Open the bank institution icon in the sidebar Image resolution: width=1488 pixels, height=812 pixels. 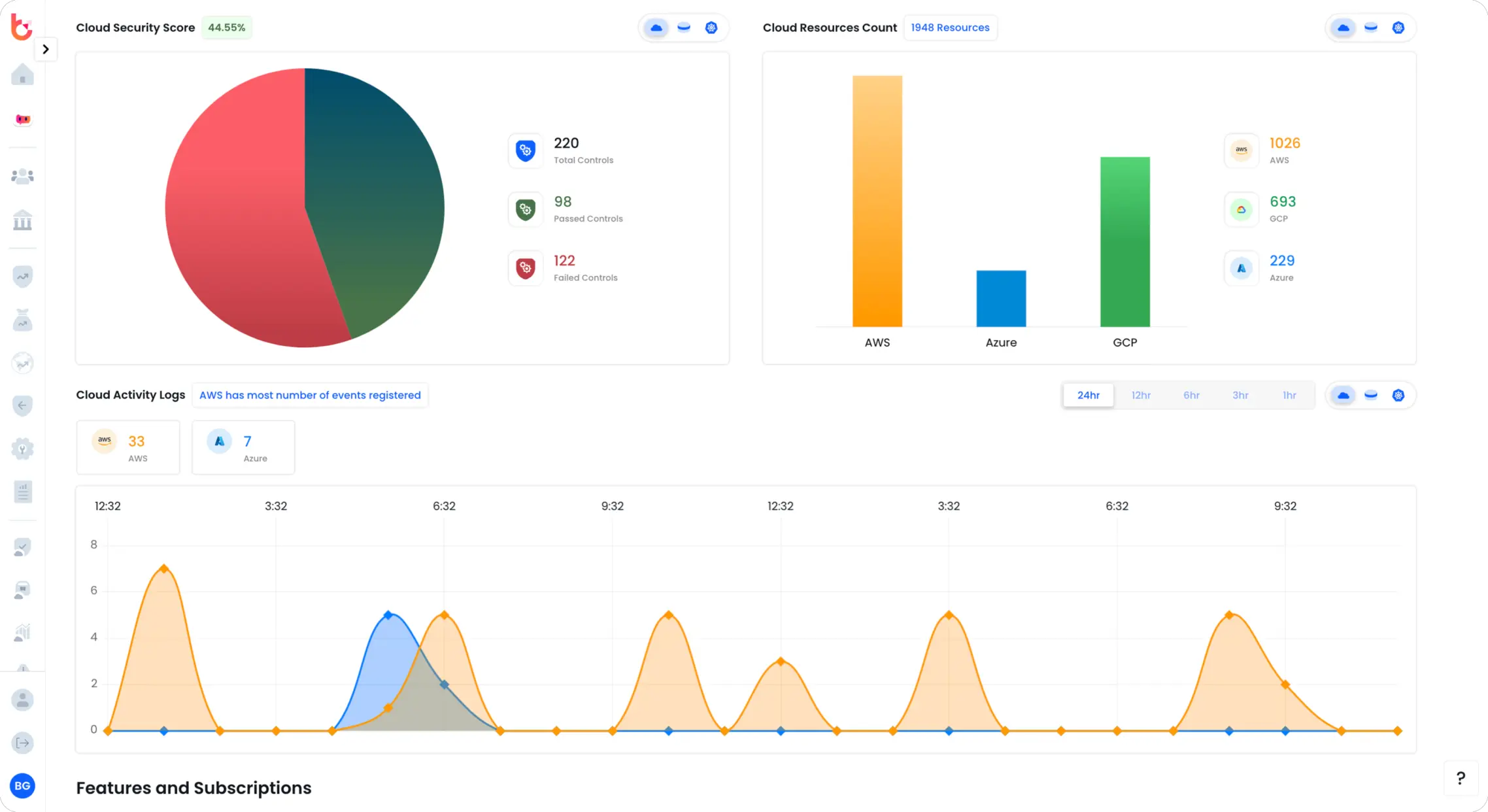point(22,221)
